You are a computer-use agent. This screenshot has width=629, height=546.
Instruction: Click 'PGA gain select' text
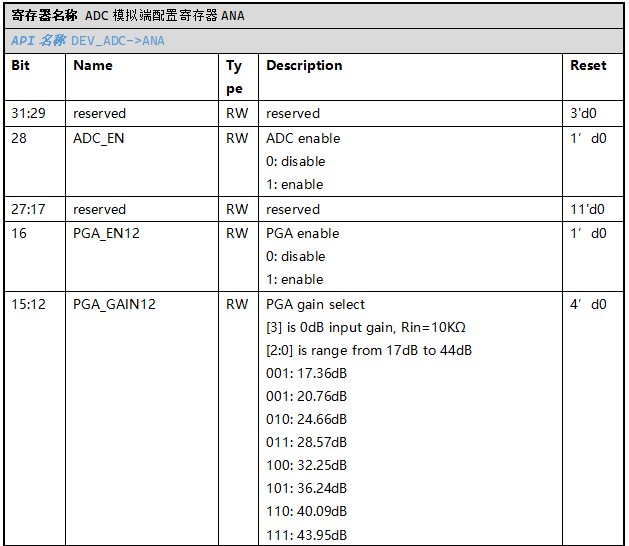pyautogui.click(x=316, y=305)
